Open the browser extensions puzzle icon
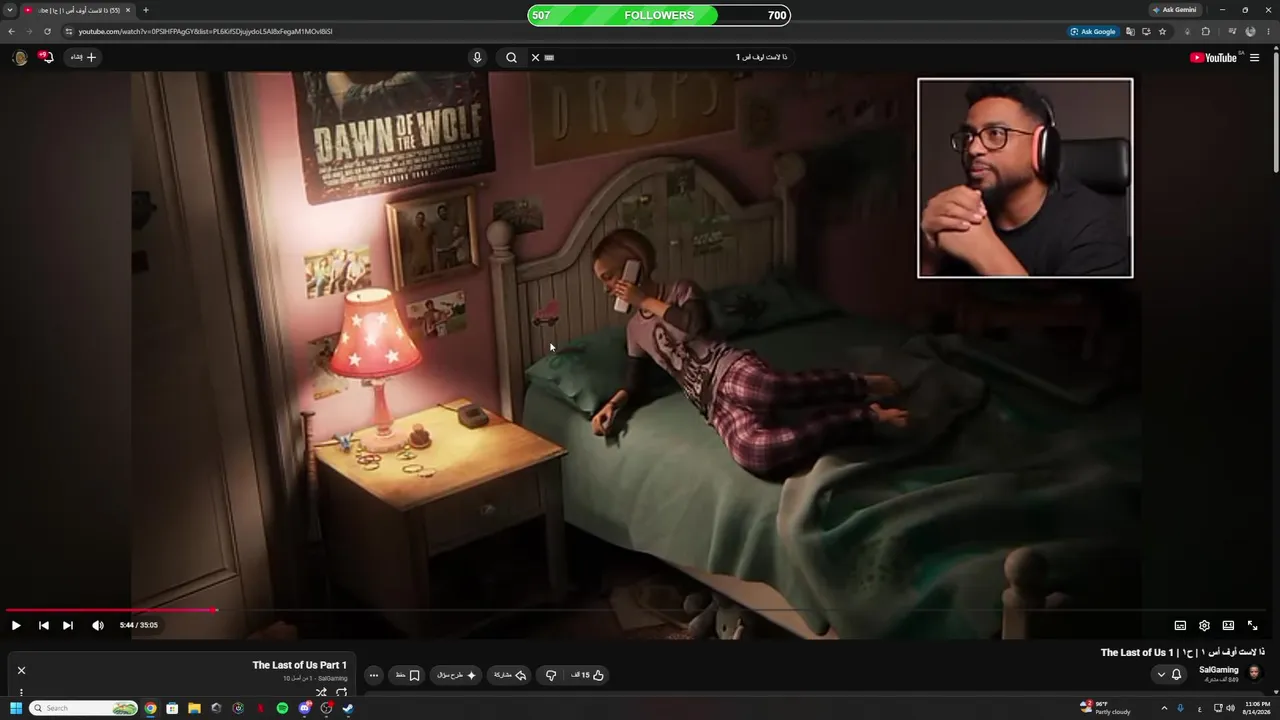Screen dimensions: 1280x720 pos(1205,31)
